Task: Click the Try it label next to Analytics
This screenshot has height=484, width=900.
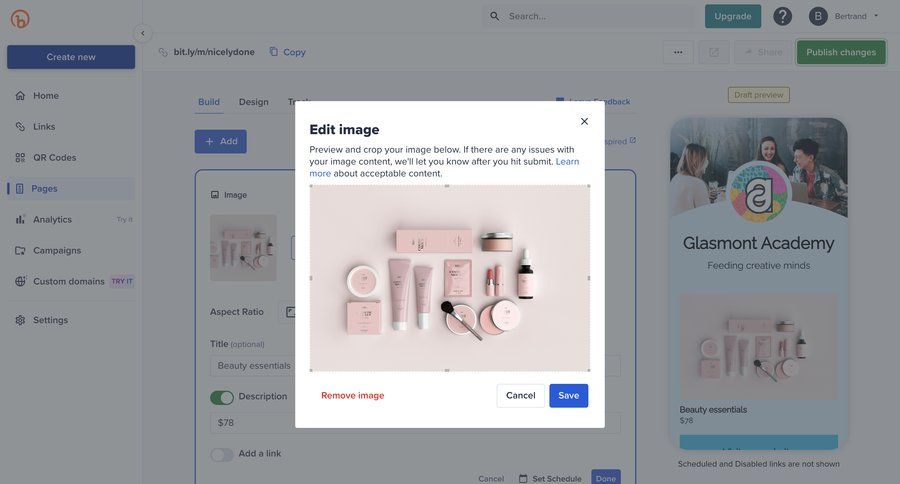Action: click(x=125, y=219)
